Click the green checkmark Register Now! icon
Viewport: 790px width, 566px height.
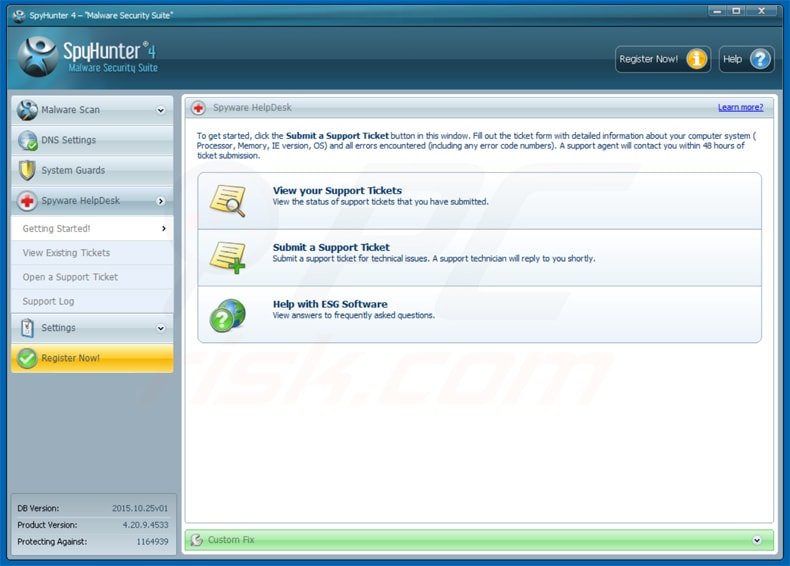click(x=27, y=358)
